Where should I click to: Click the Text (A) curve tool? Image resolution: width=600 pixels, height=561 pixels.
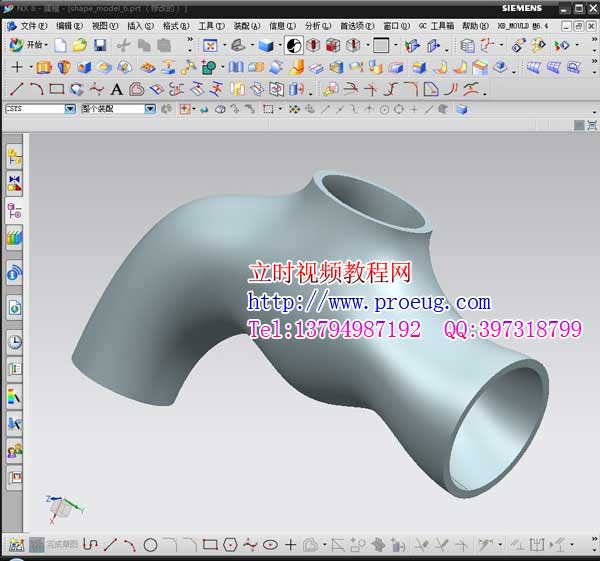pos(117,90)
